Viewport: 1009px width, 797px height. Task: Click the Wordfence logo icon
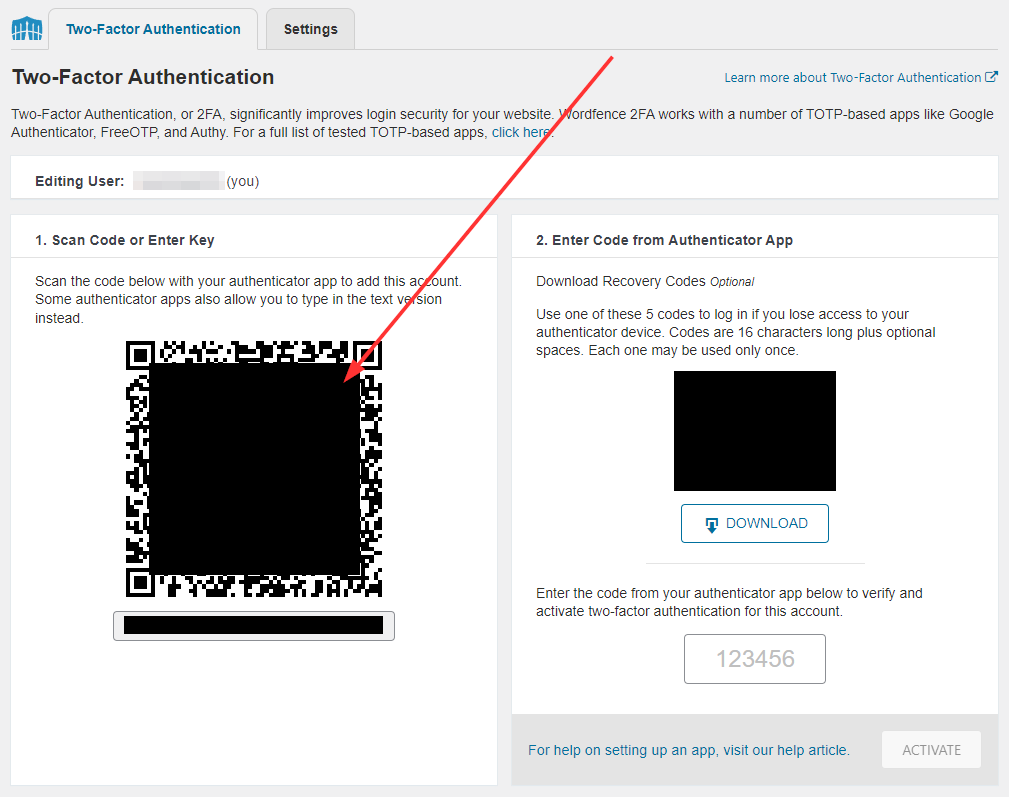click(x=27, y=29)
